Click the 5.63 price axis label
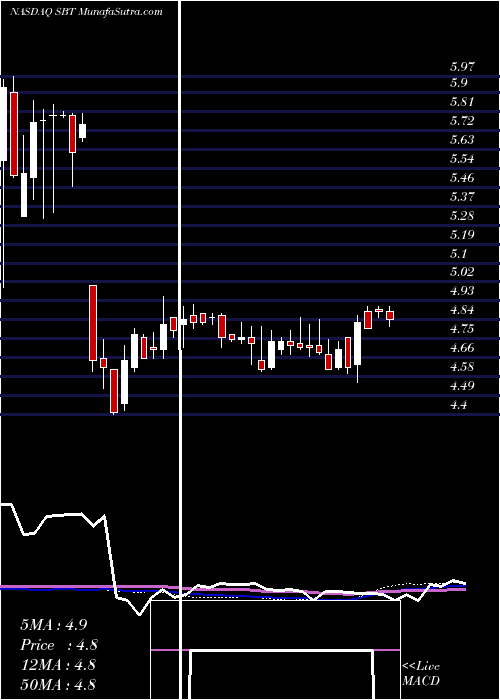 (x=462, y=140)
